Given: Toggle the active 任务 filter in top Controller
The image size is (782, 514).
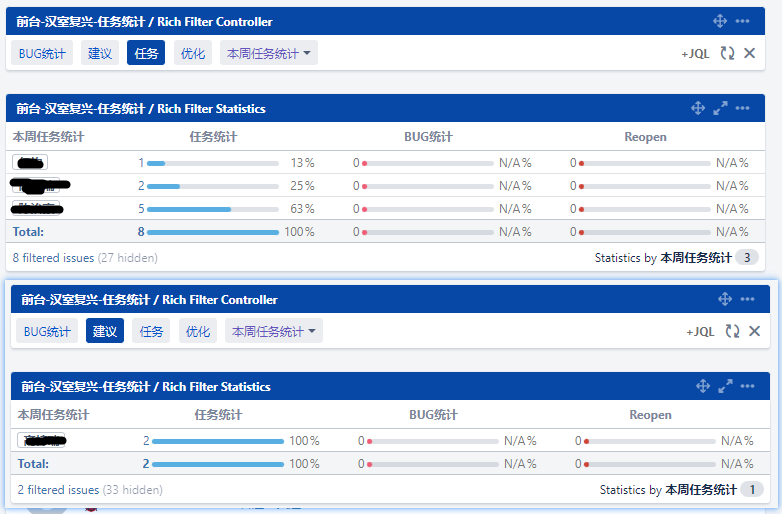Looking at the screenshot, I should click(x=146, y=53).
